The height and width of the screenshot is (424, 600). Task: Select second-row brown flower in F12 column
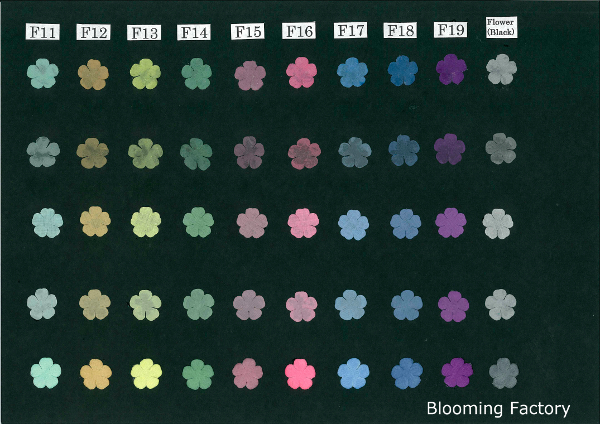click(93, 153)
